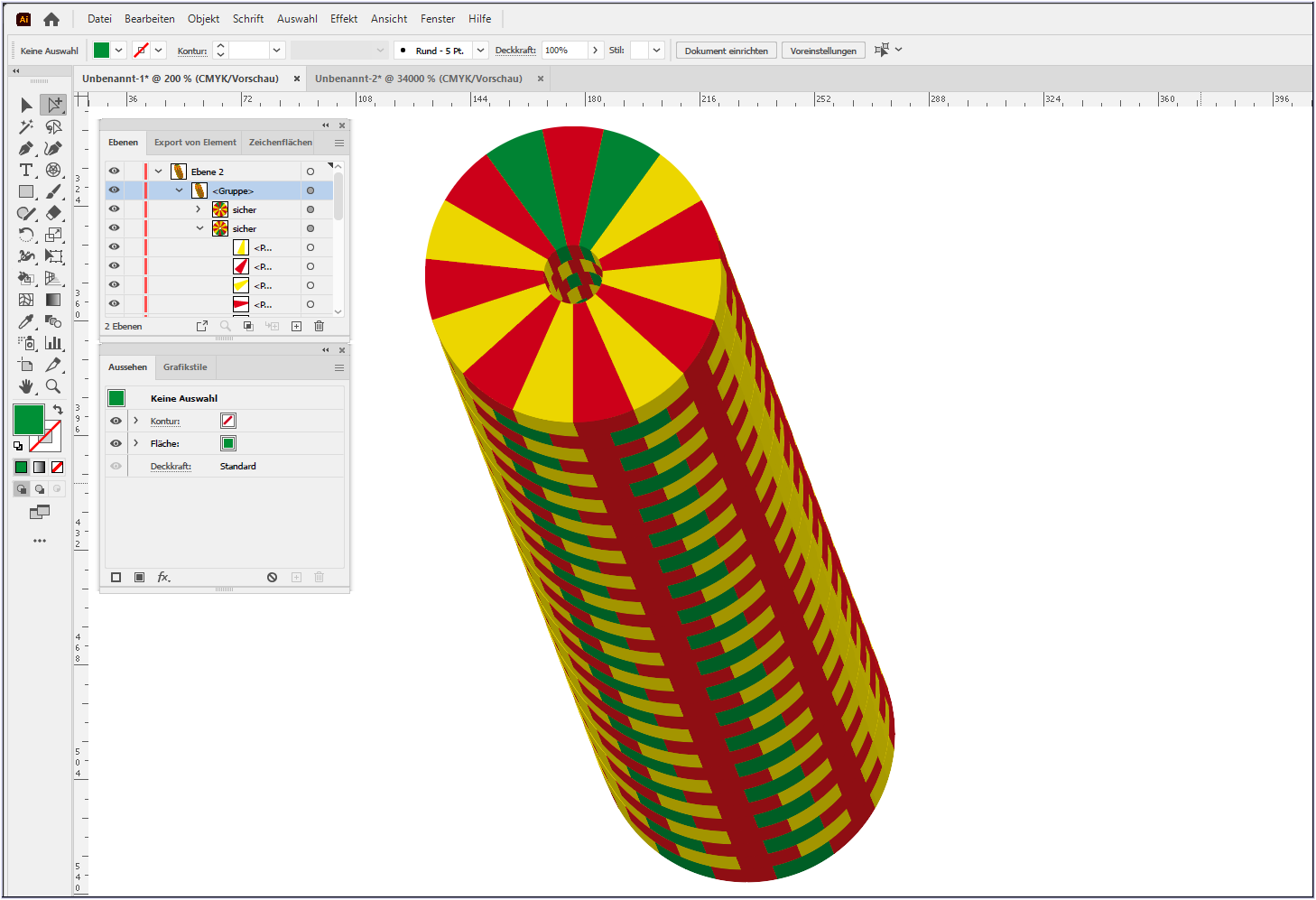Select the Rectangle tool
1316x900 pixels.
(x=26, y=191)
